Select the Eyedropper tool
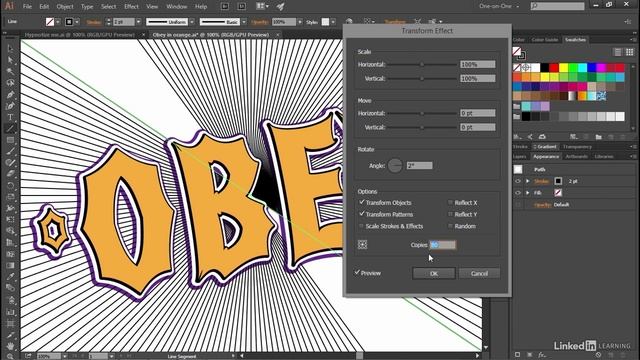640x360 pixels. click(x=10, y=276)
